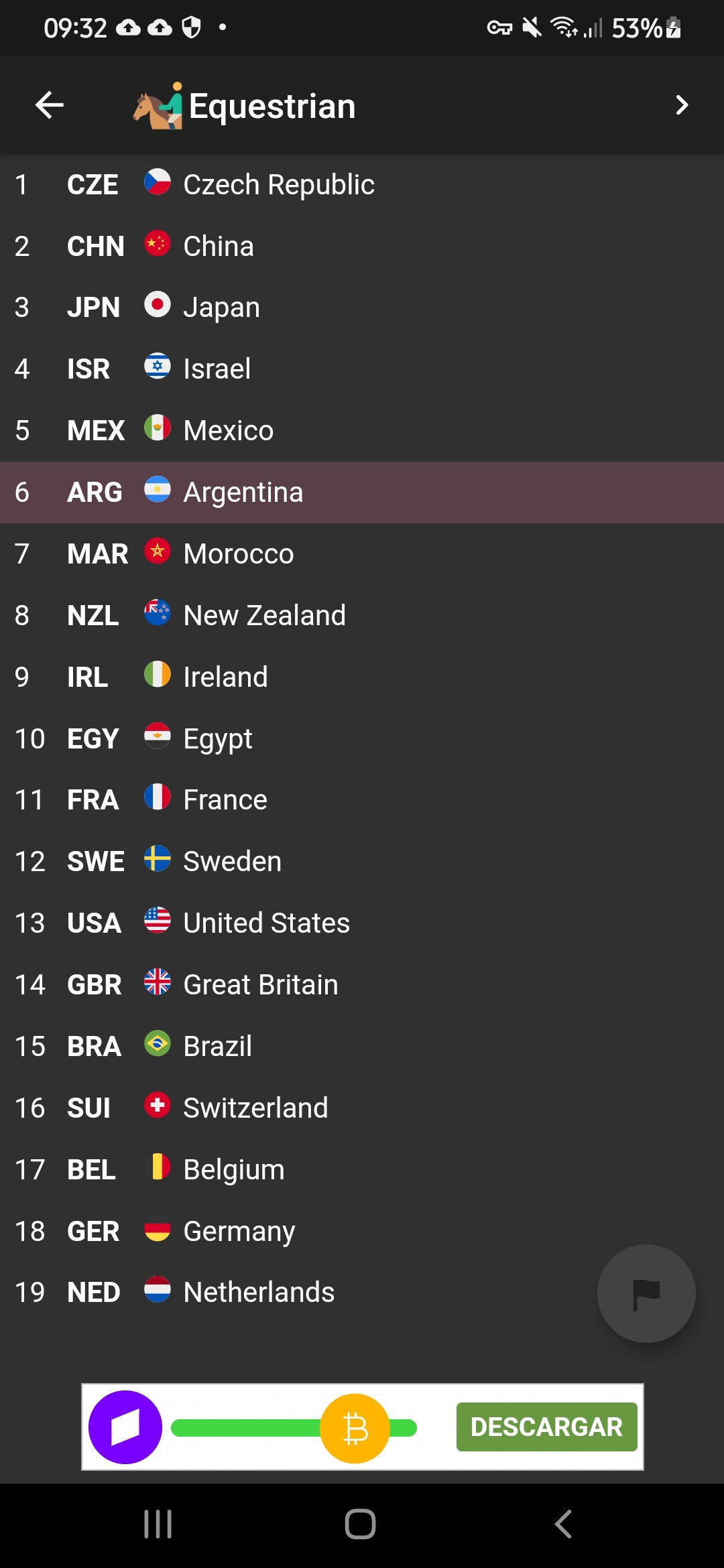Viewport: 724px width, 1568px height.
Task: Select New Zealand country row
Action: click(362, 616)
